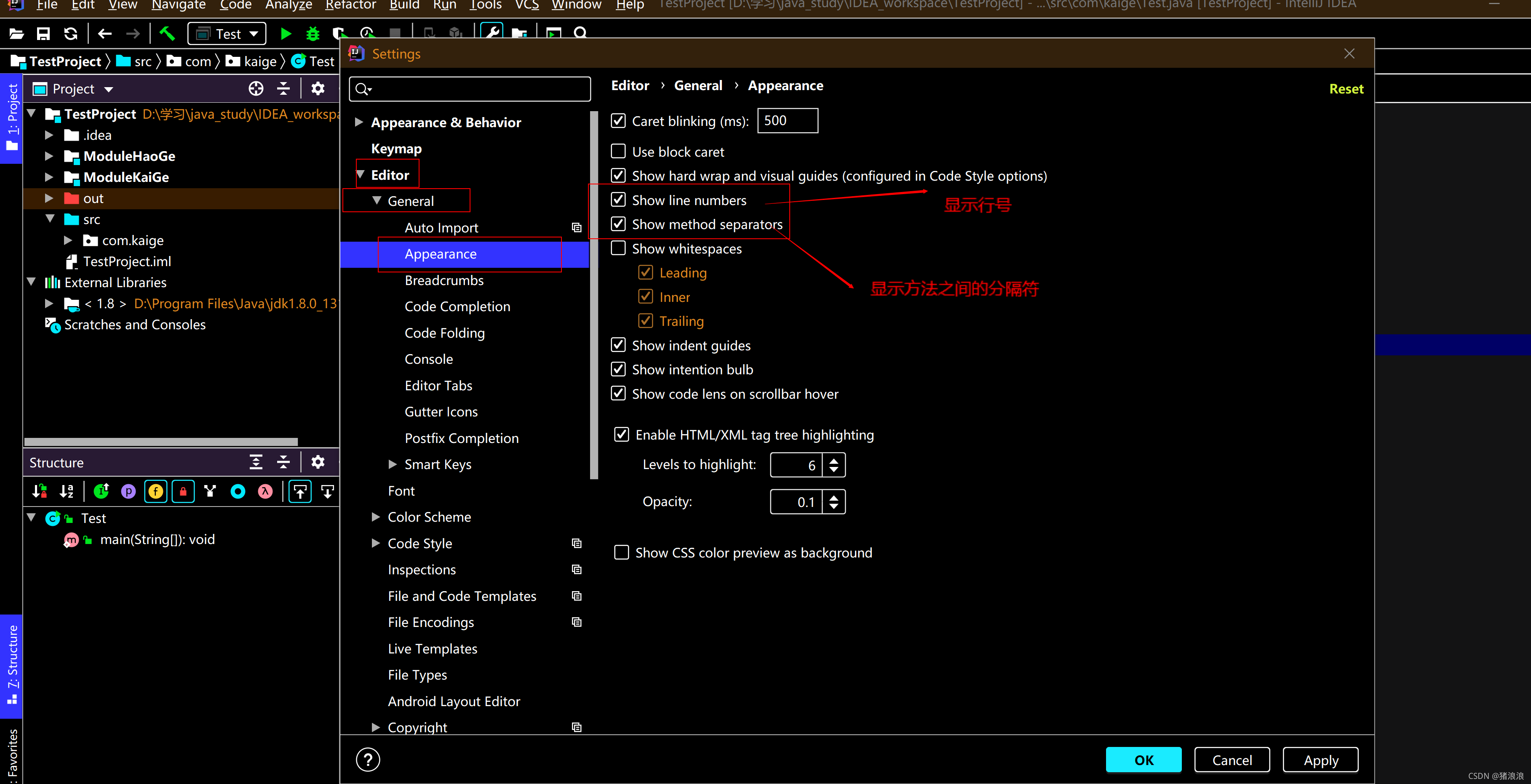Click the Save All floppy disk icon
This screenshot has width=1531, height=784.
point(43,34)
